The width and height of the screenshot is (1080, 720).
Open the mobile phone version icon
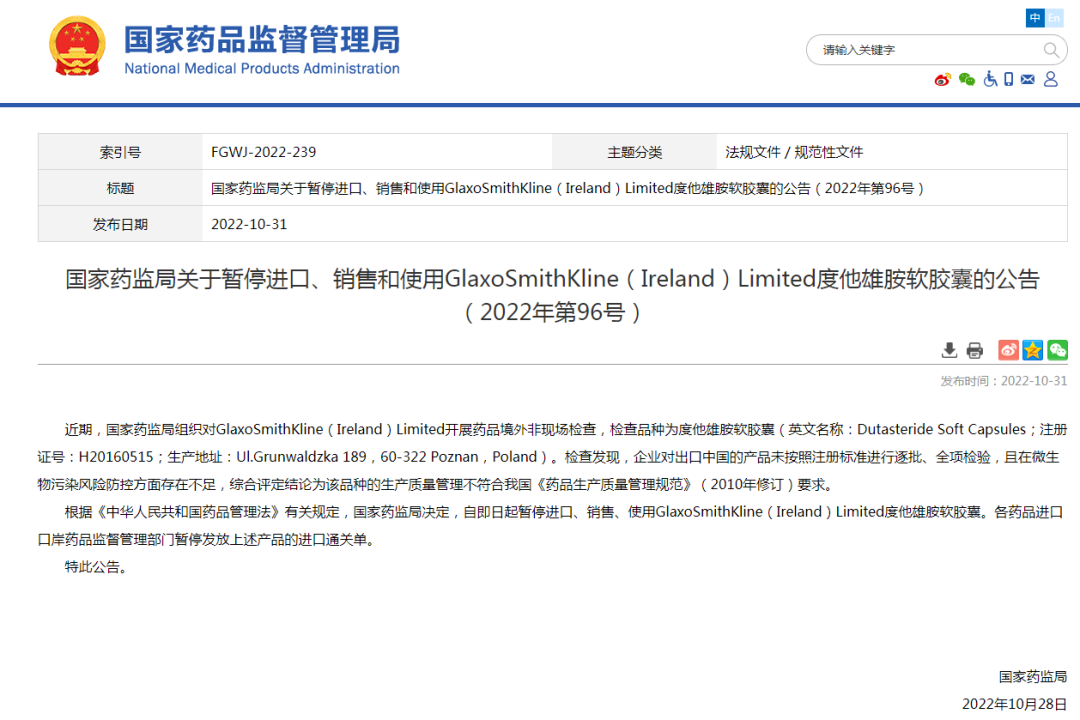click(x=1008, y=79)
